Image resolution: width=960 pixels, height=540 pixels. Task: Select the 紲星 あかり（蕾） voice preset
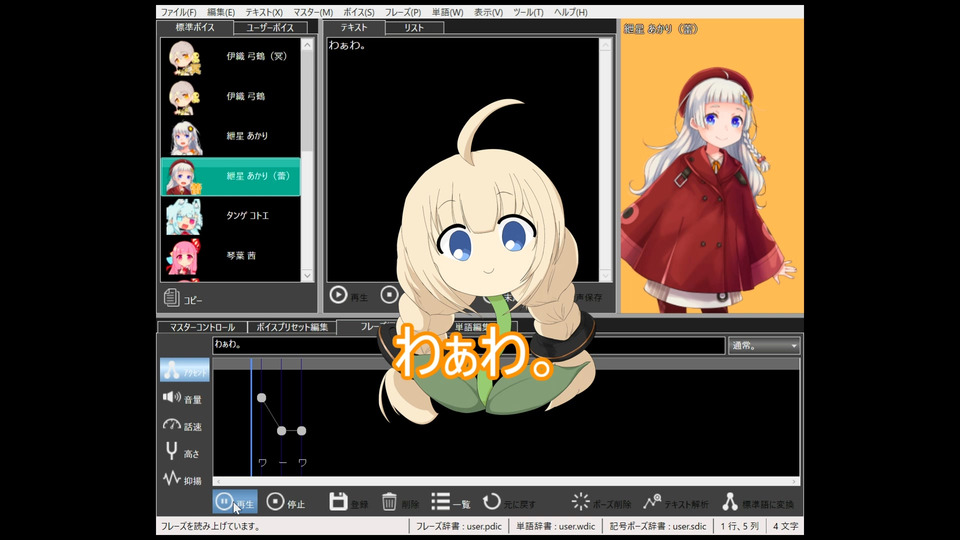pos(230,176)
